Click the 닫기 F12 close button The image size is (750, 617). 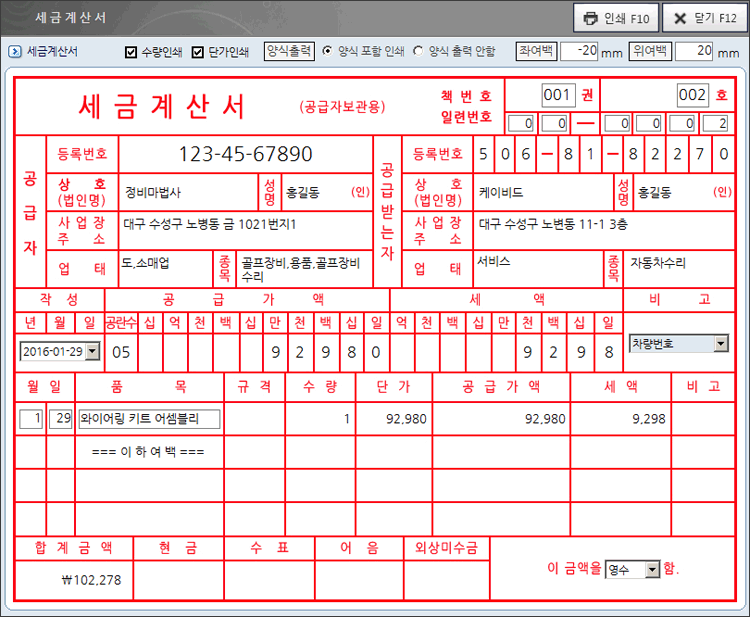[705, 18]
